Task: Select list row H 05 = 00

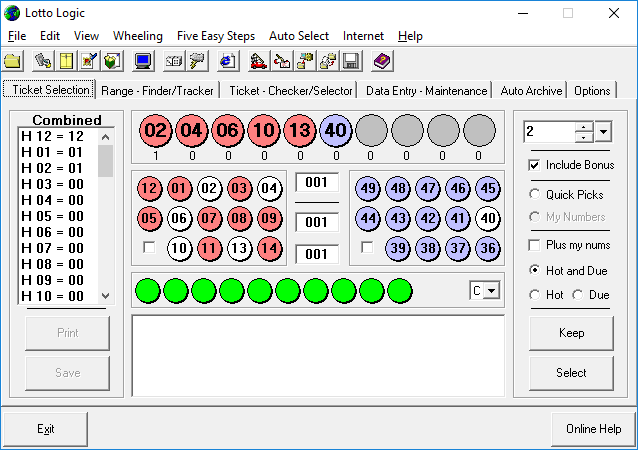Action: 59,216
